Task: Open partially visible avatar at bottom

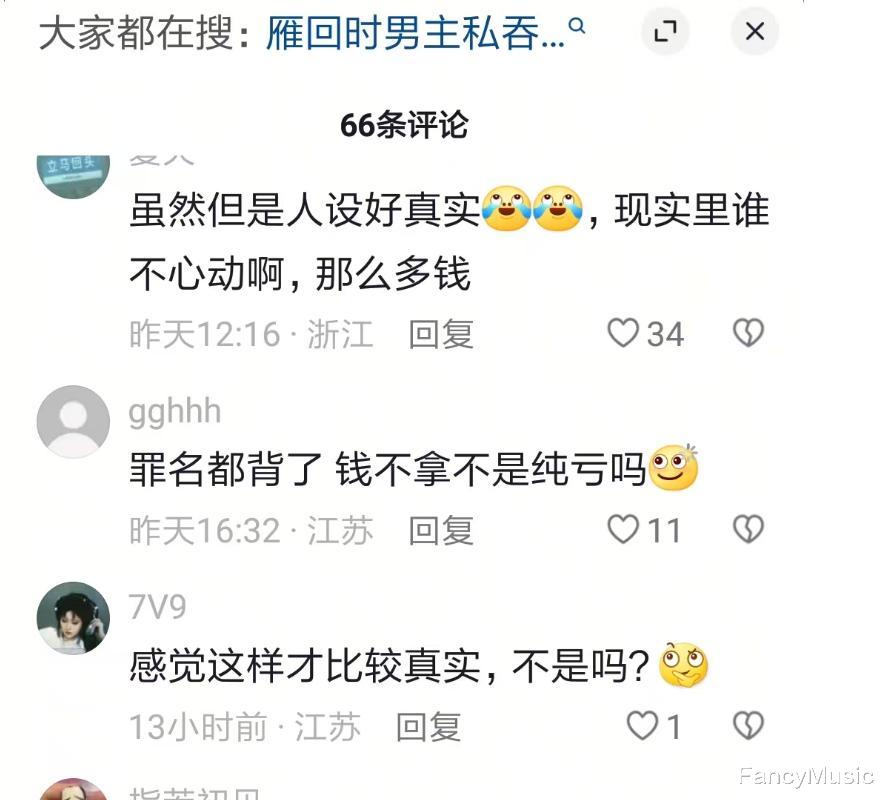Action: pos(73,789)
